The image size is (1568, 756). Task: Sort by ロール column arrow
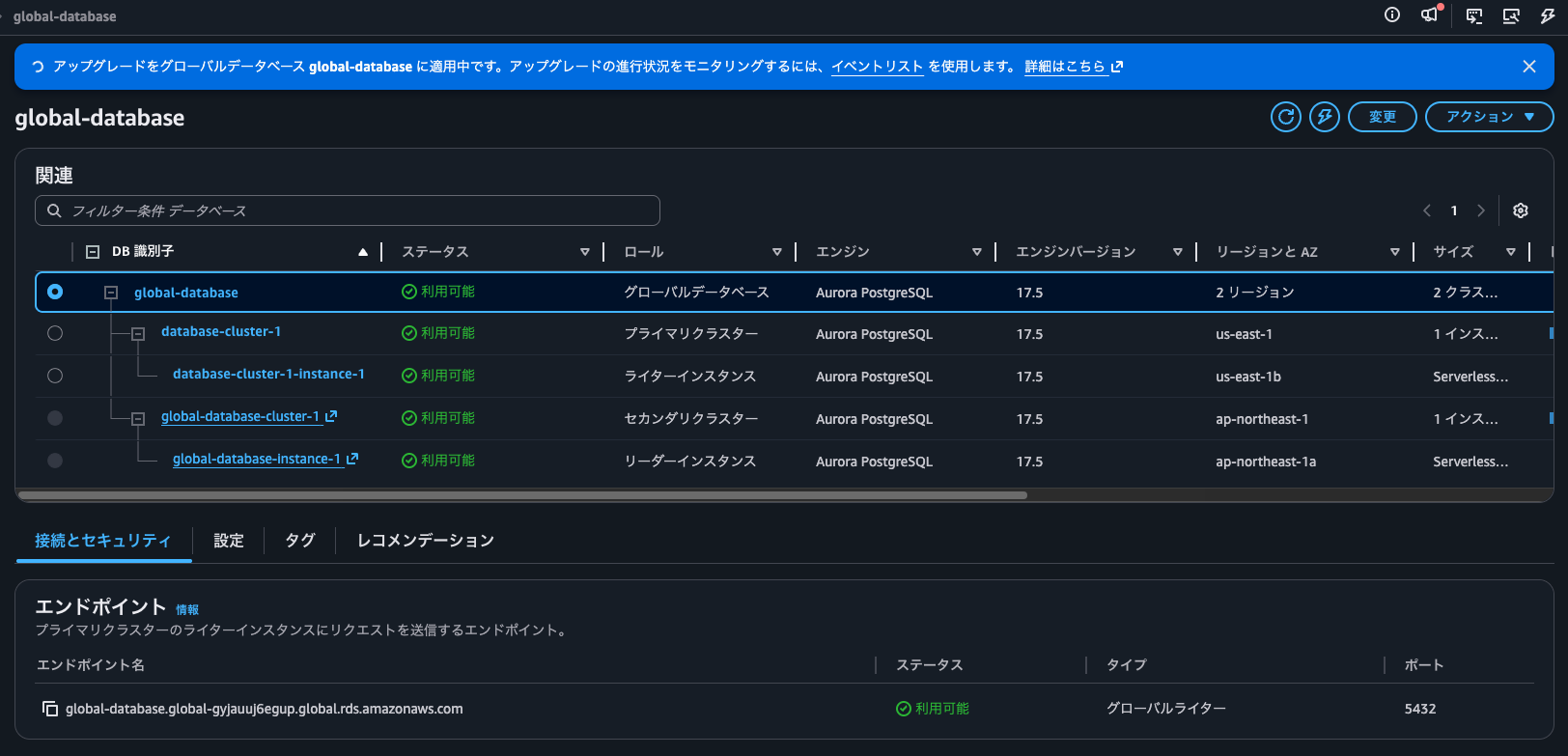coord(777,252)
